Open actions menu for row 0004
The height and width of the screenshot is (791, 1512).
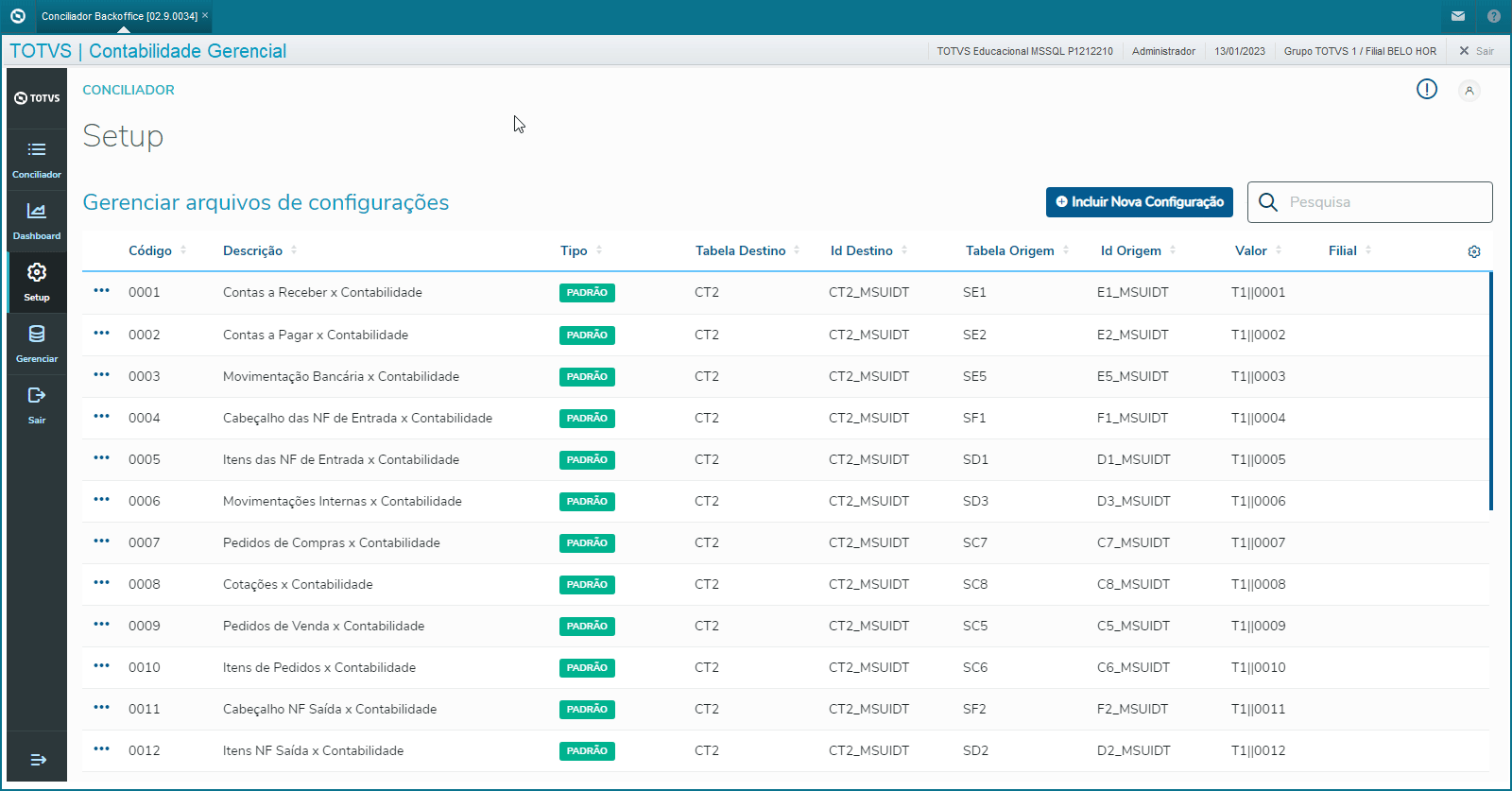pos(102,417)
